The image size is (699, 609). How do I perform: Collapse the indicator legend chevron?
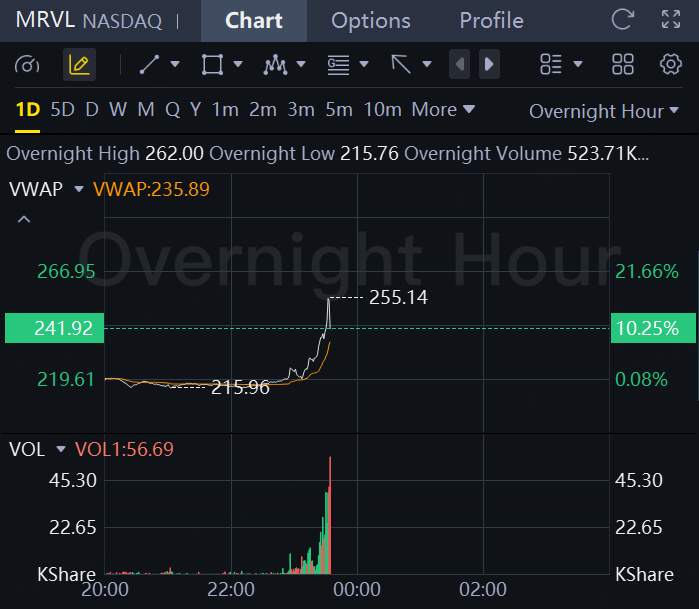click(24, 219)
